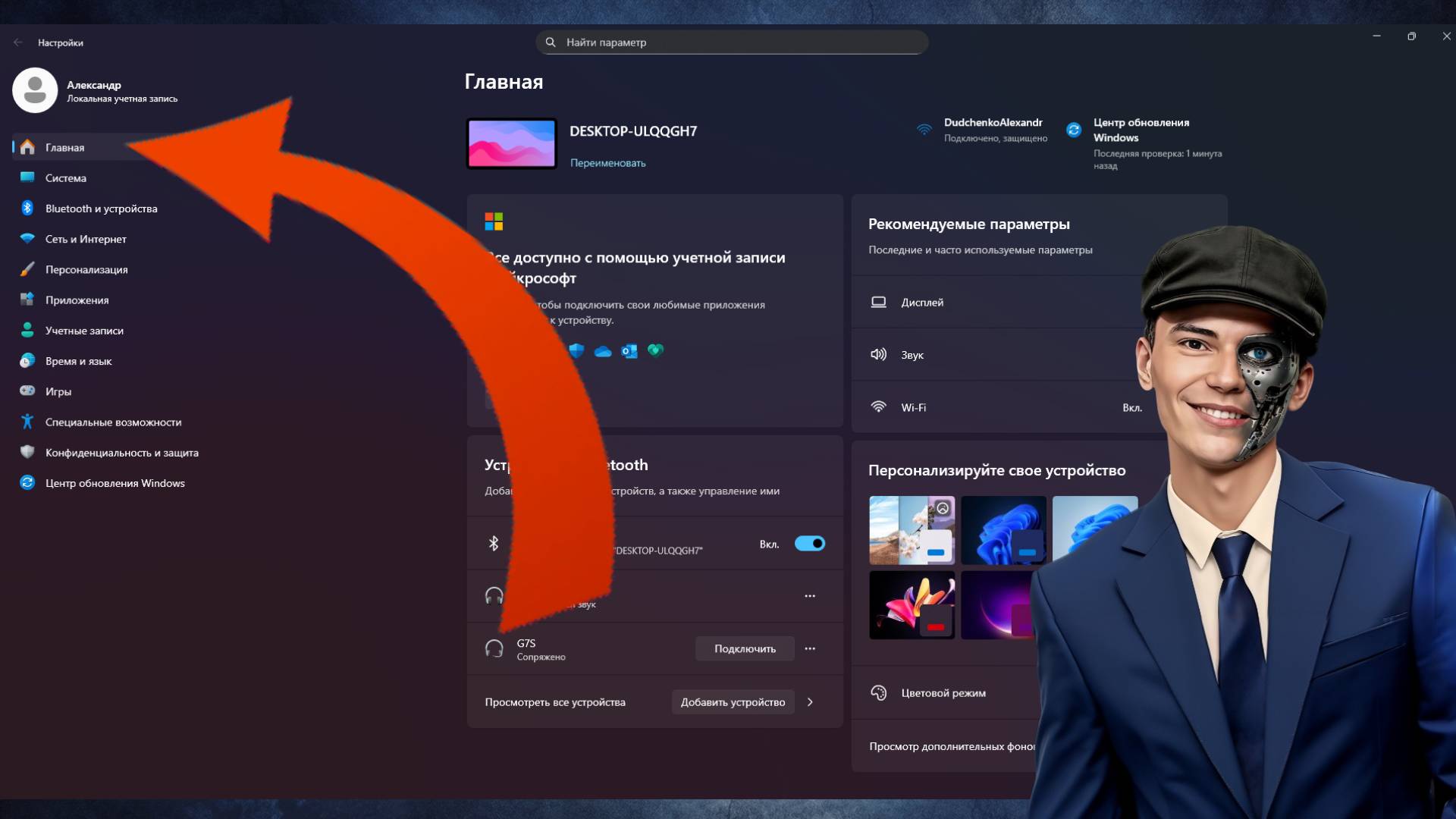Open more options for G7S device
Viewport: 1456px width, 819px height.
point(810,648)
